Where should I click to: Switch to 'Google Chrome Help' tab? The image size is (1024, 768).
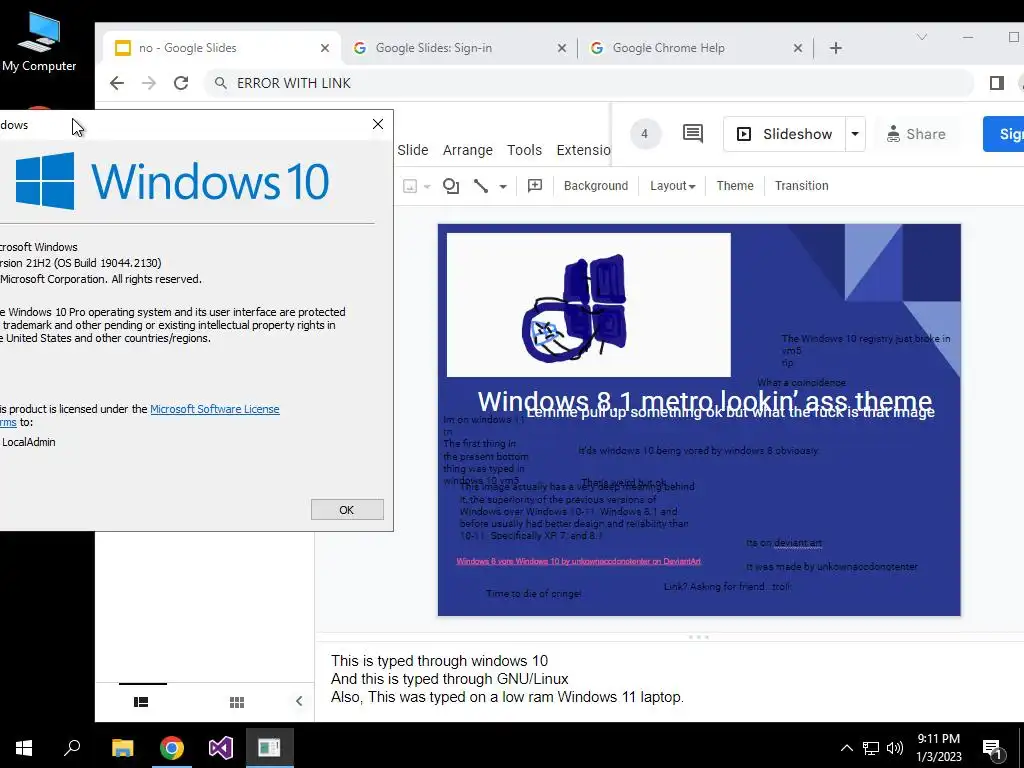pos(694,48)
